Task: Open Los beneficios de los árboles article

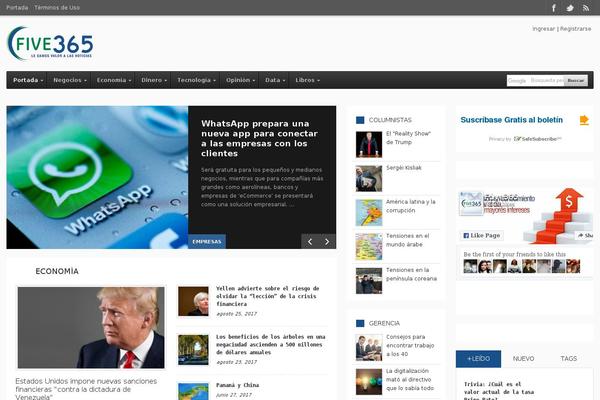Action: pos(270,344)
